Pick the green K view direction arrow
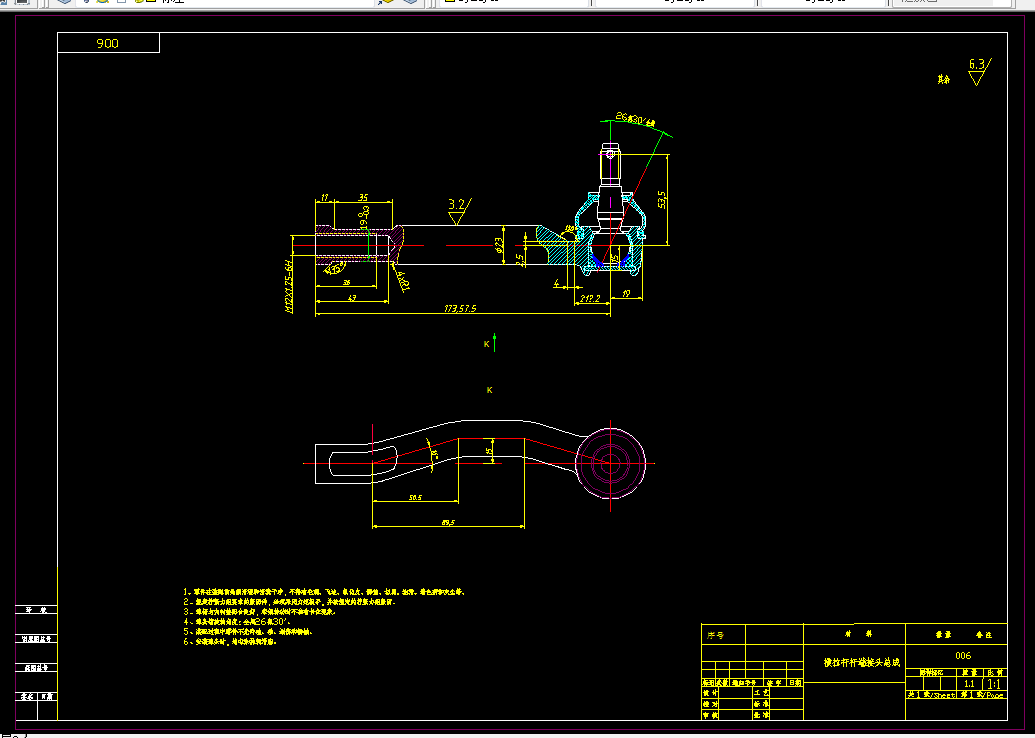This screenshot has height=738, width=1035. coord(494,343)
